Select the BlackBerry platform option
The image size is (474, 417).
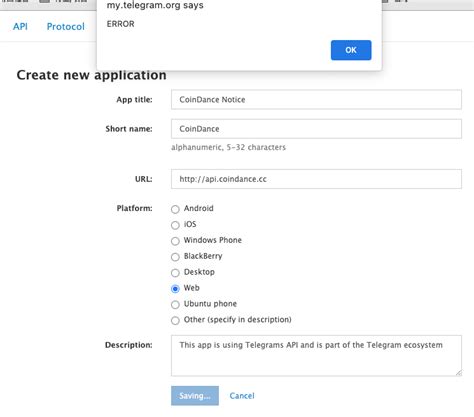pyautogui.click(x=175, y=257)
